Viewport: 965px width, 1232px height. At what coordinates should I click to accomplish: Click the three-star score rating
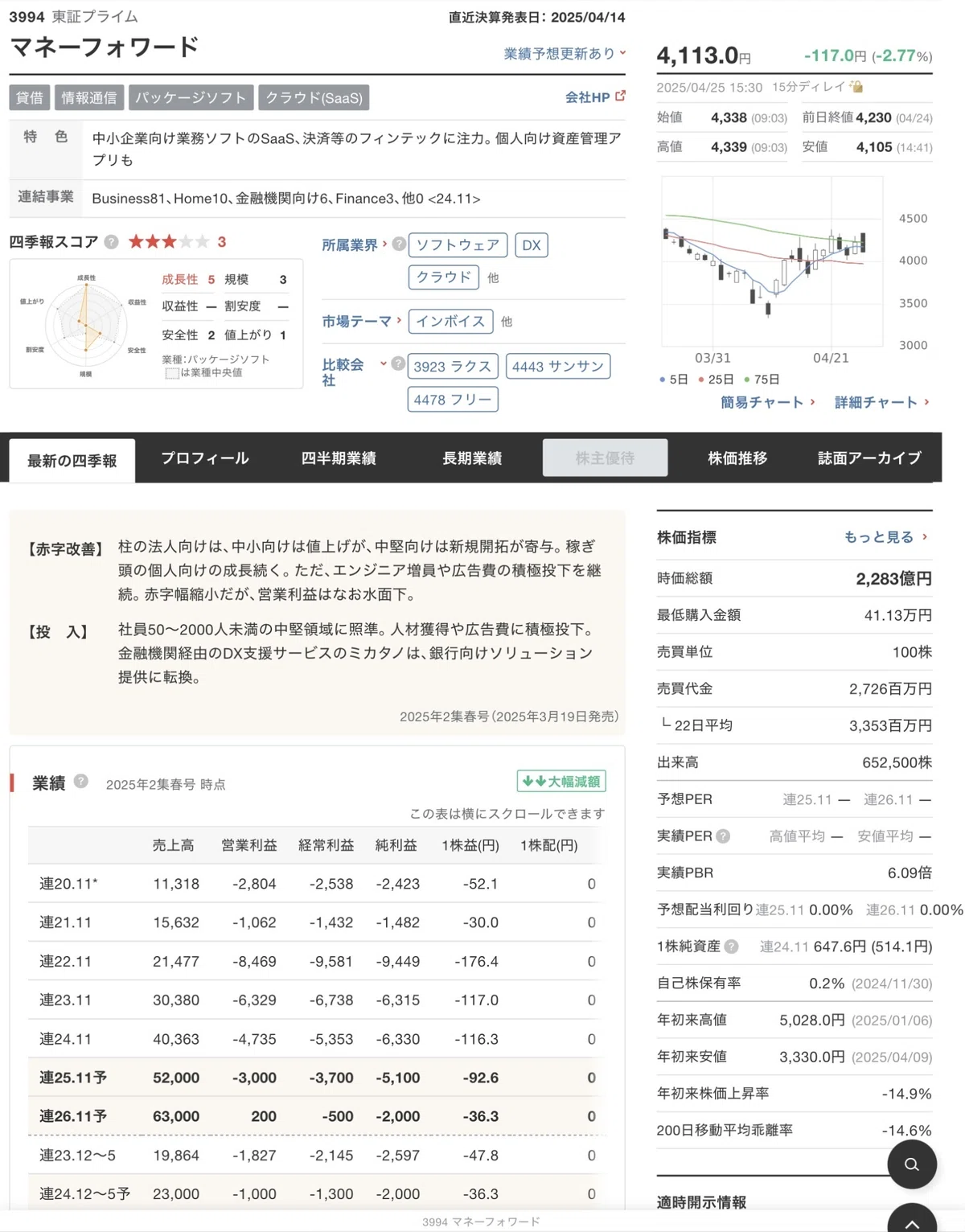(x=168, y=241)
